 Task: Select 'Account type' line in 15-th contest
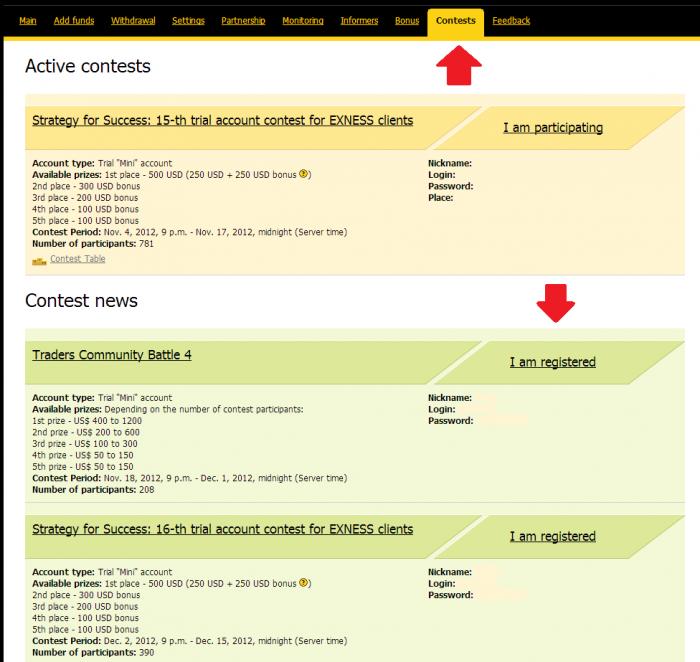click(102, 163)
